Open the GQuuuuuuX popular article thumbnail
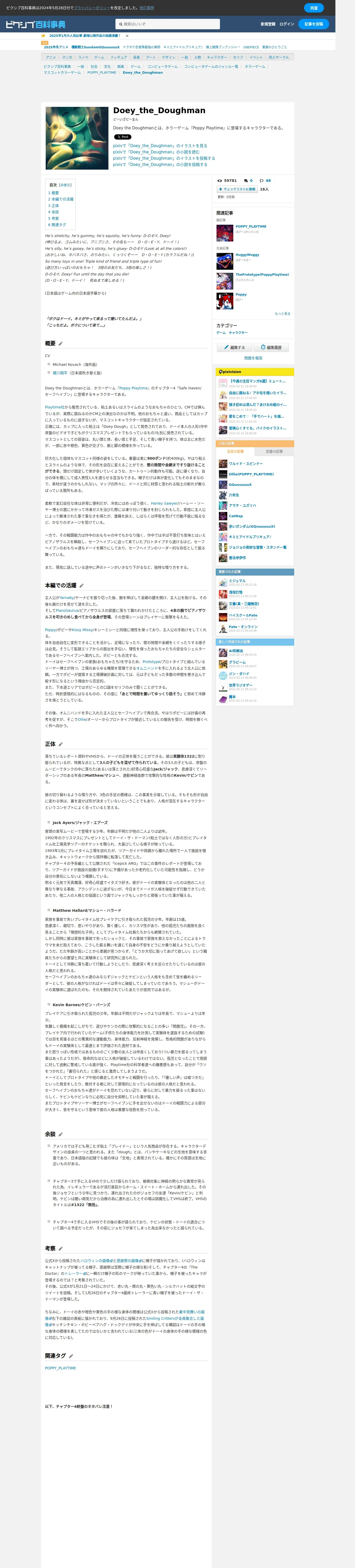Viewport: 355px width, 1568px height. pyautogui.click(x=223, y=485)
